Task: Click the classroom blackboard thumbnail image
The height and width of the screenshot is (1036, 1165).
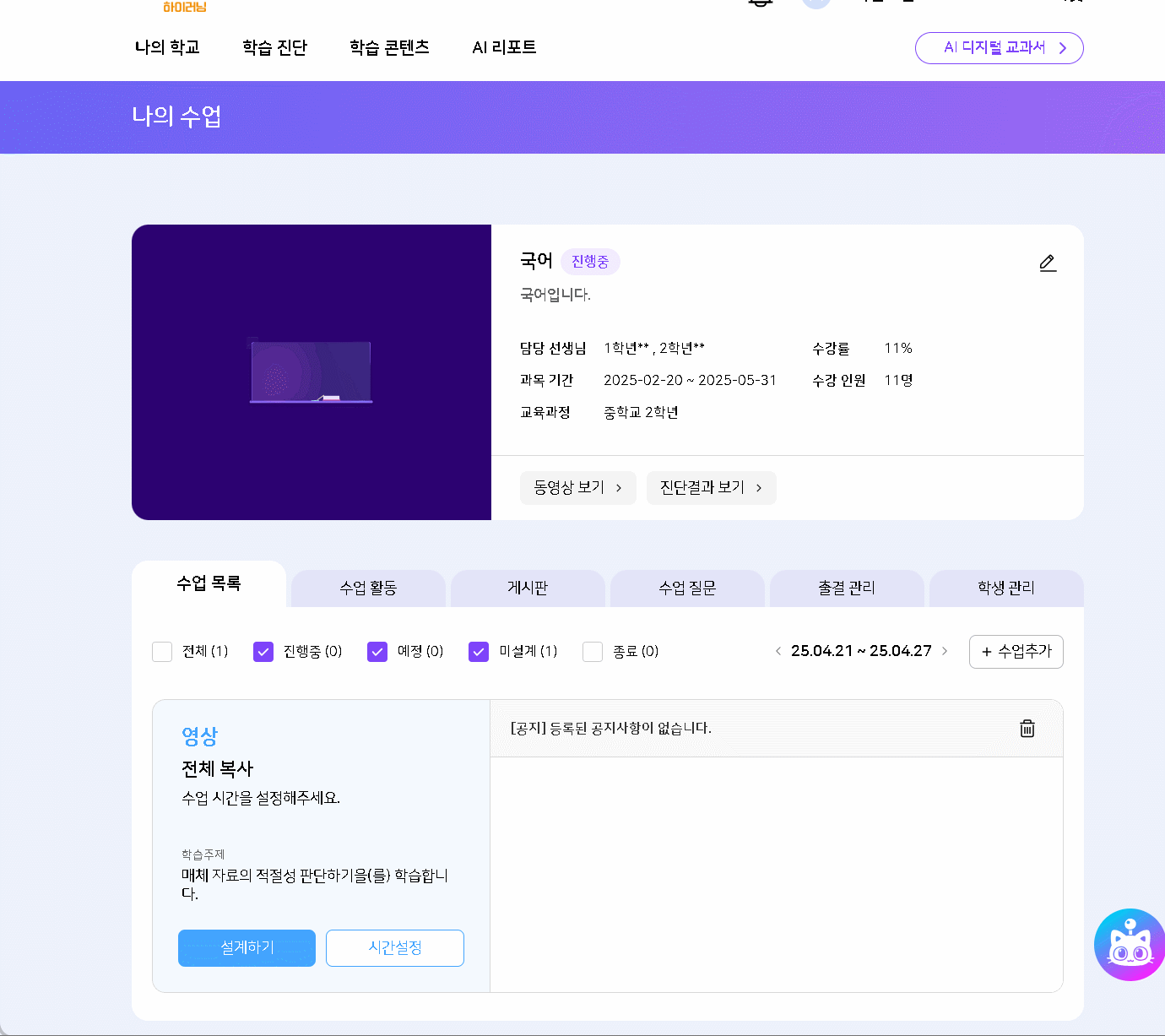Action: pyautogui.click(x=312, y=372)
